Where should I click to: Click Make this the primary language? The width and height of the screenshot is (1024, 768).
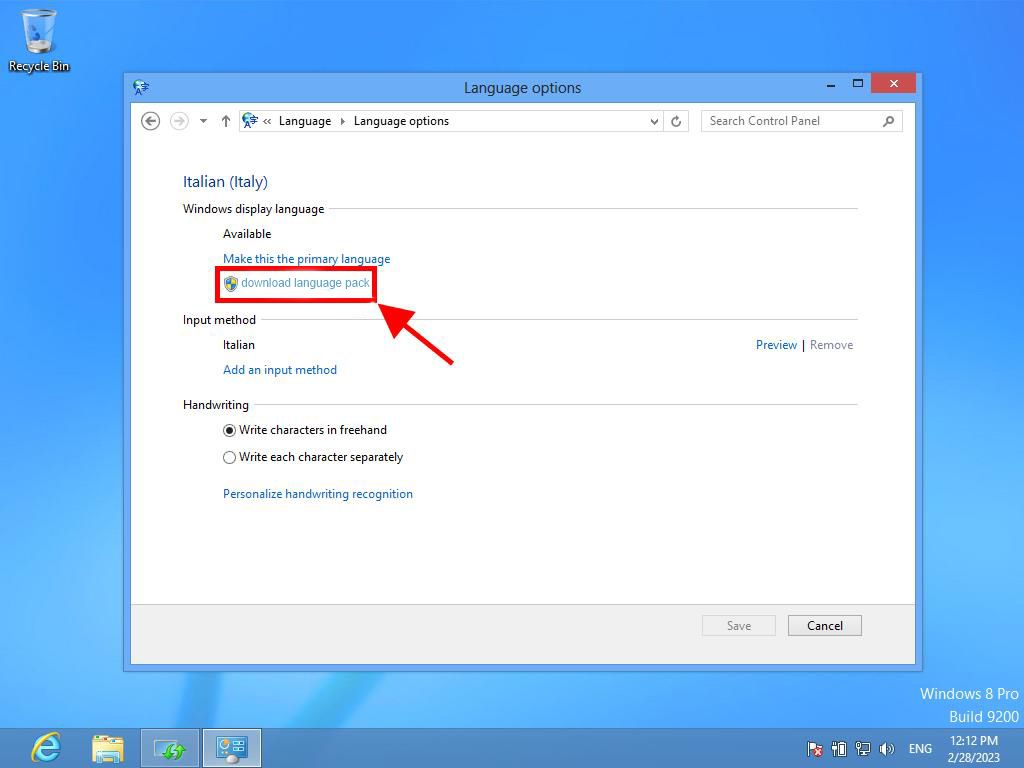pyautogui.click(x=306, y=259)
